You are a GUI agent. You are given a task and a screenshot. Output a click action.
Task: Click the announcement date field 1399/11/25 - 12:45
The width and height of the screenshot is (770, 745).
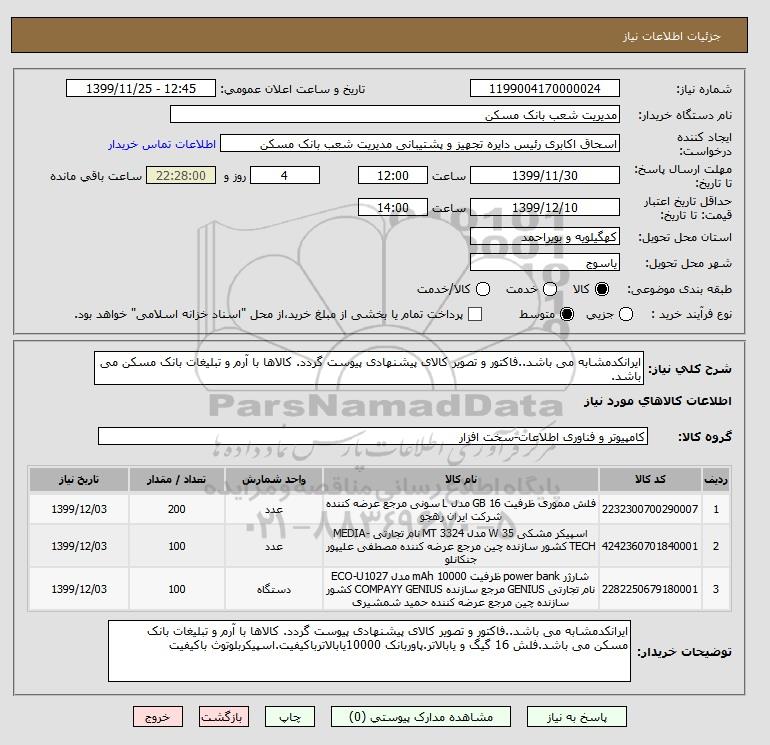coord(141,88)
